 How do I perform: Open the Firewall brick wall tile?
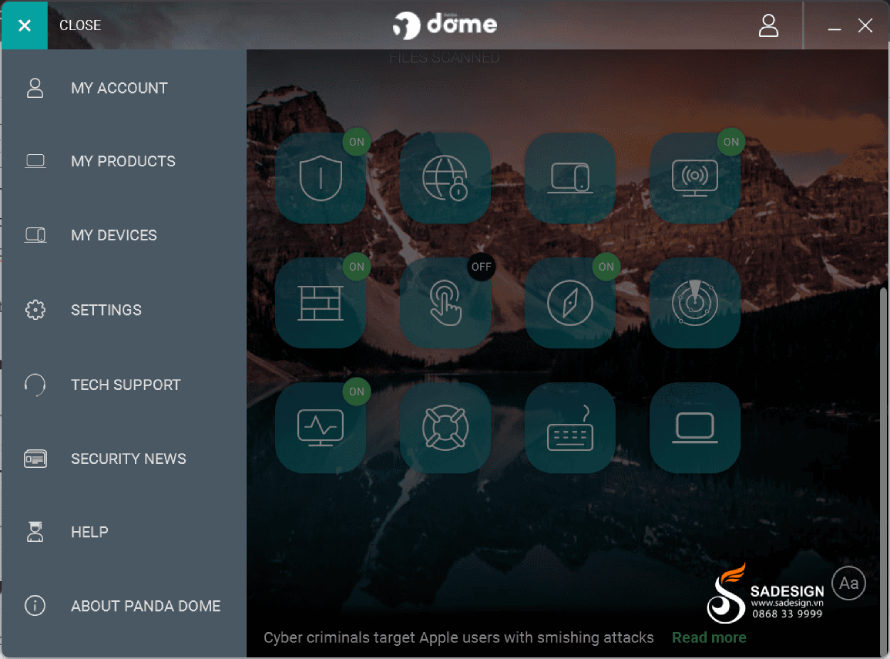point(321,303)
